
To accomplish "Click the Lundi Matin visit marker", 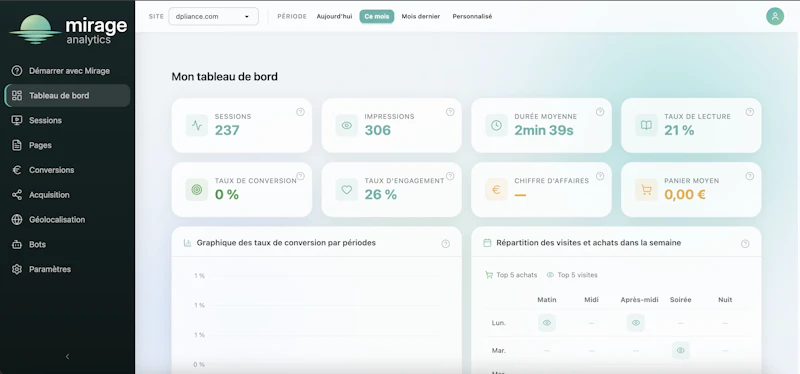I will pyautogui.click(x=546, y=322).
